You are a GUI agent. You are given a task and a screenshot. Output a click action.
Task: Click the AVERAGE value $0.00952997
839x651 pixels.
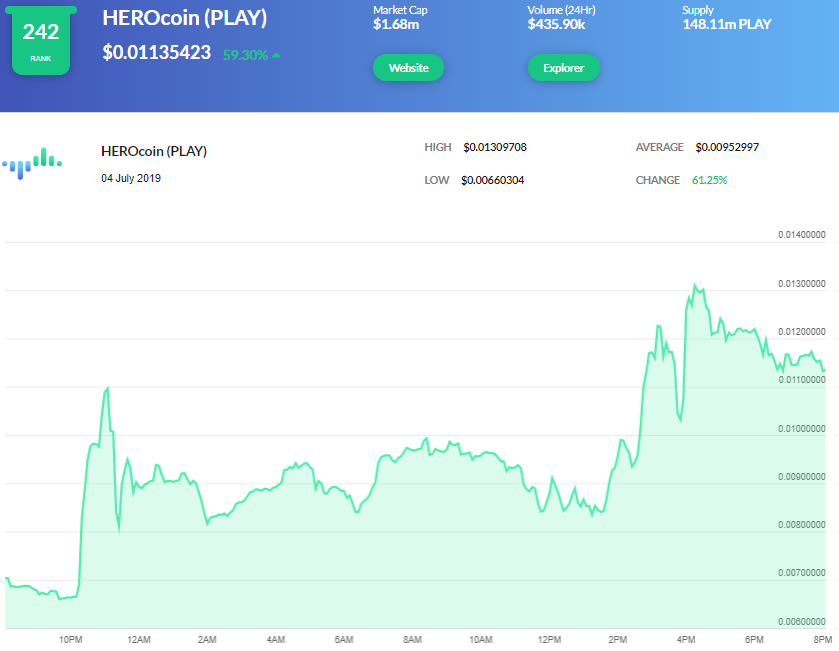click(x=727, y=147)
